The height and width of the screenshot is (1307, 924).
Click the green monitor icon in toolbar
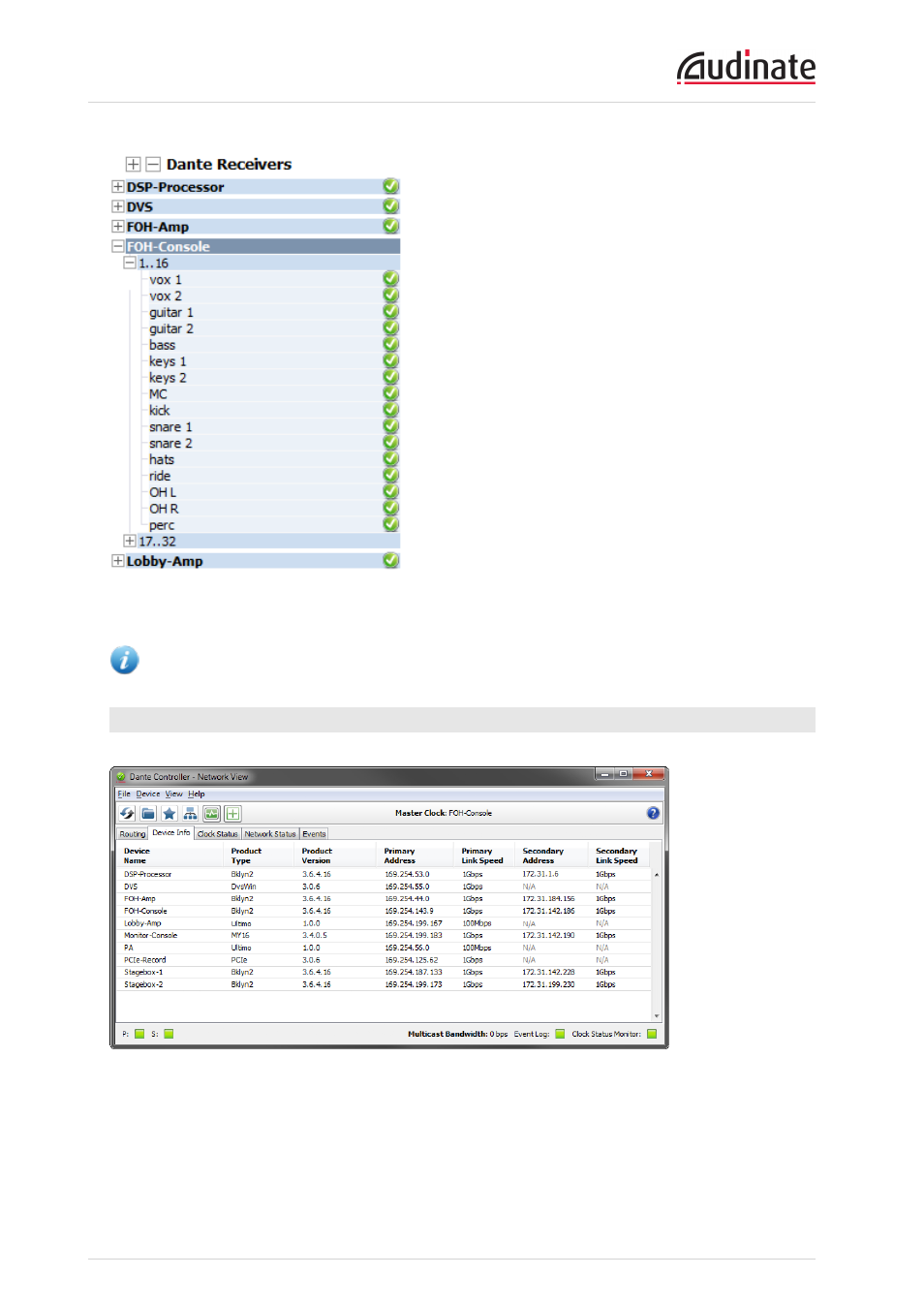(211, 814)
